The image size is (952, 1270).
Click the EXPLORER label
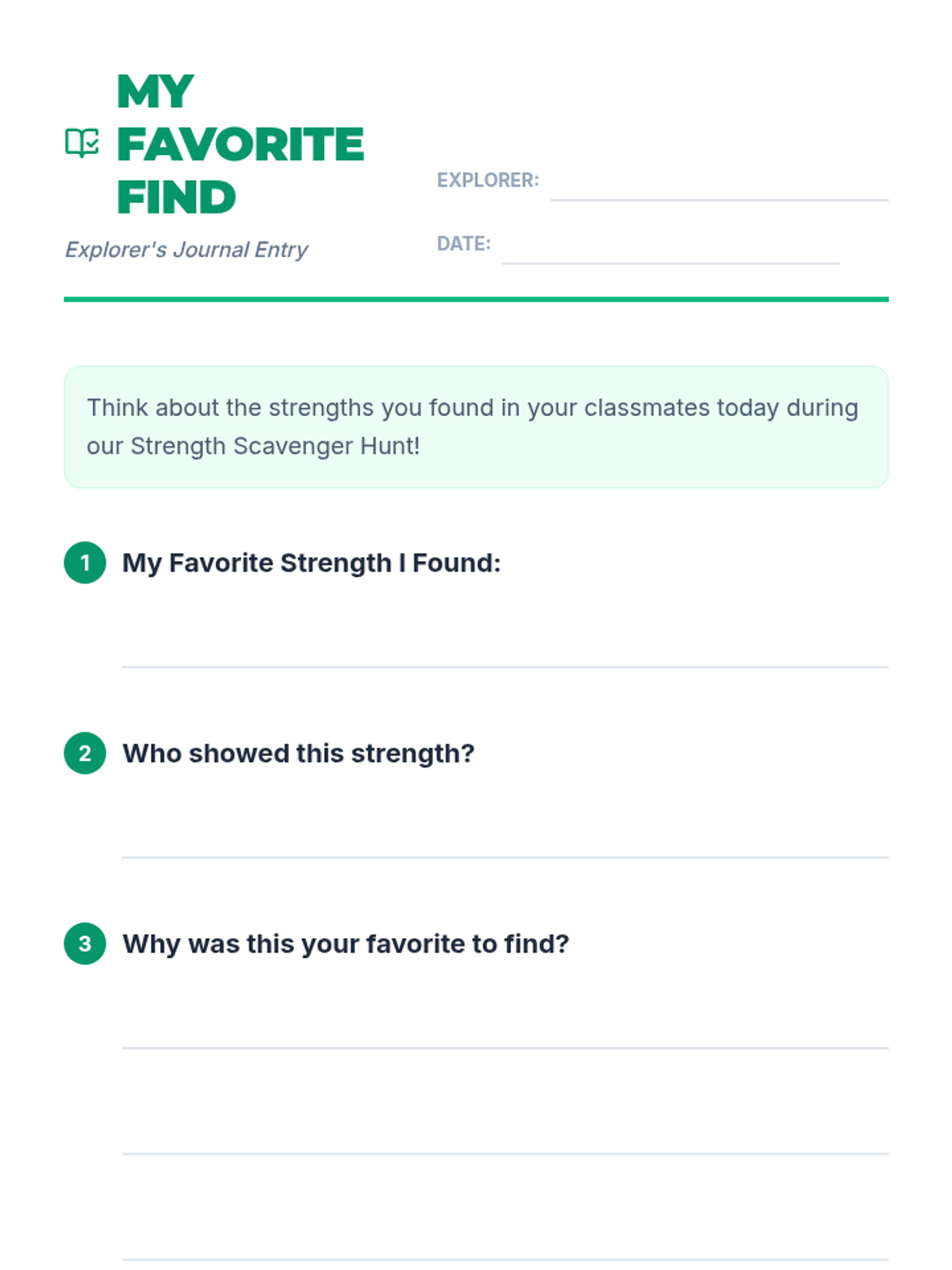pos(487,180)
